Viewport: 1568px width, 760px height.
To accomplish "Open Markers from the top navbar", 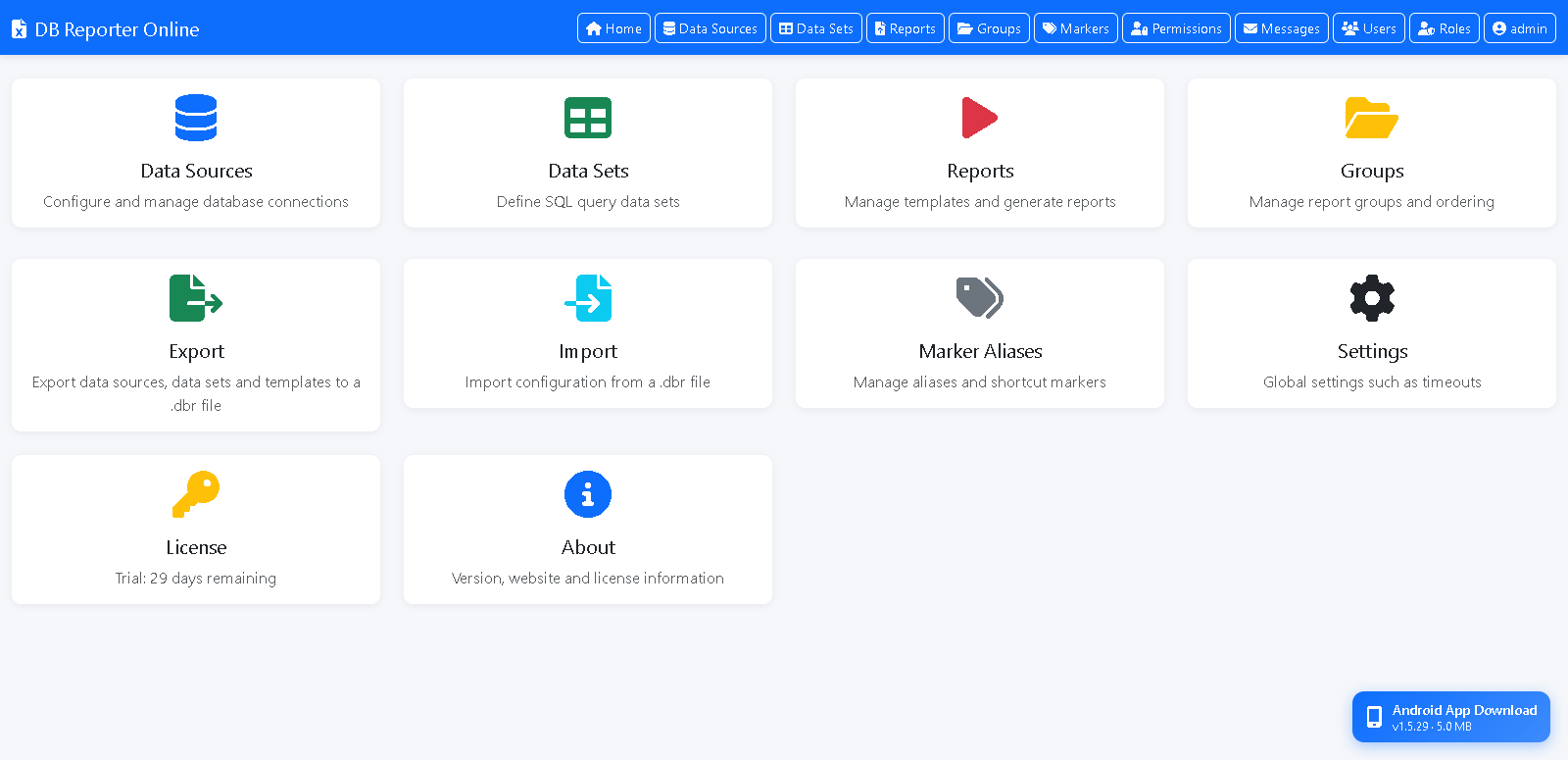I will (x=1076, y=28).
